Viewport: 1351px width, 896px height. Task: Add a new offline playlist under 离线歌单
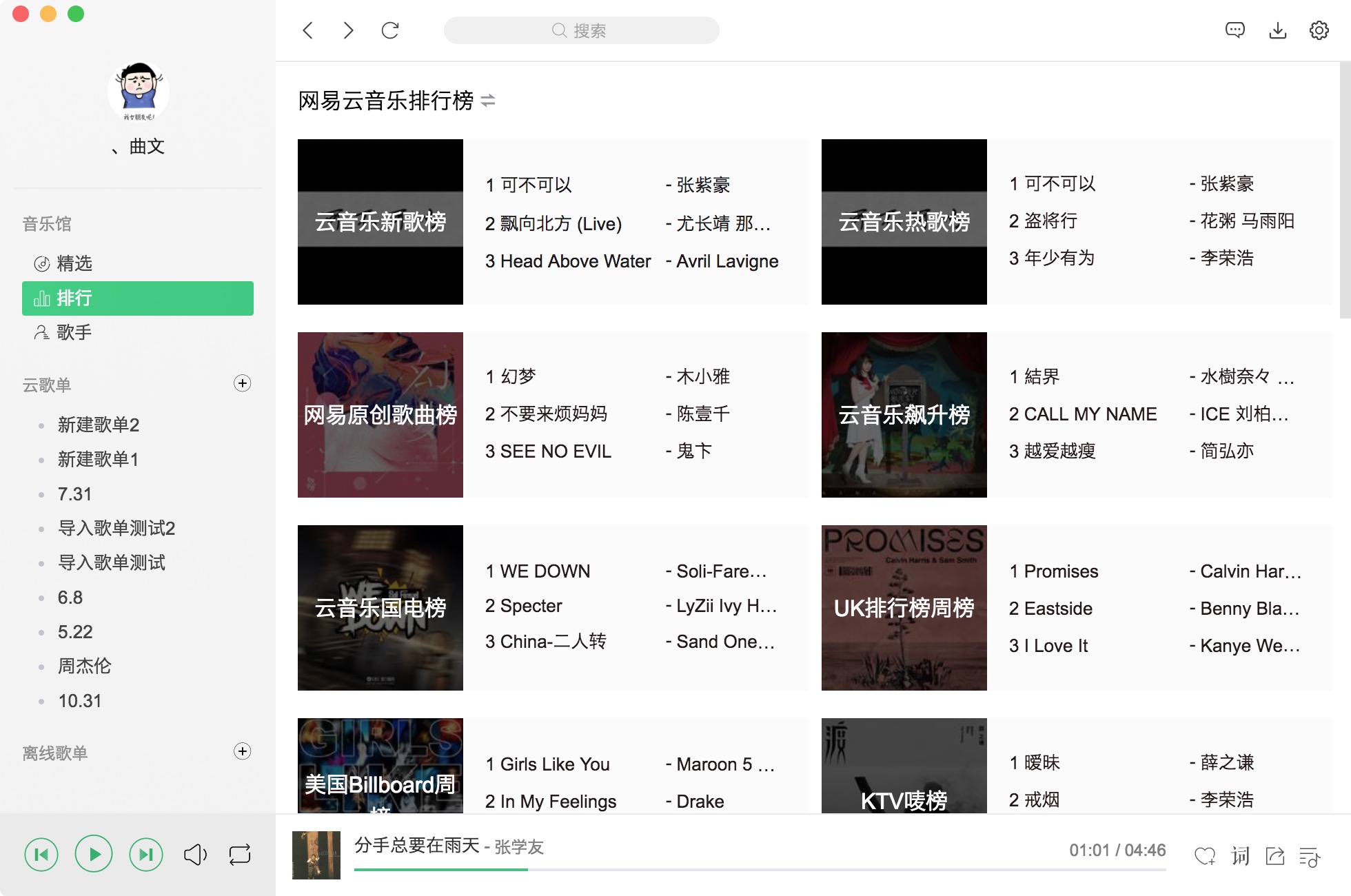coord(243,751)
